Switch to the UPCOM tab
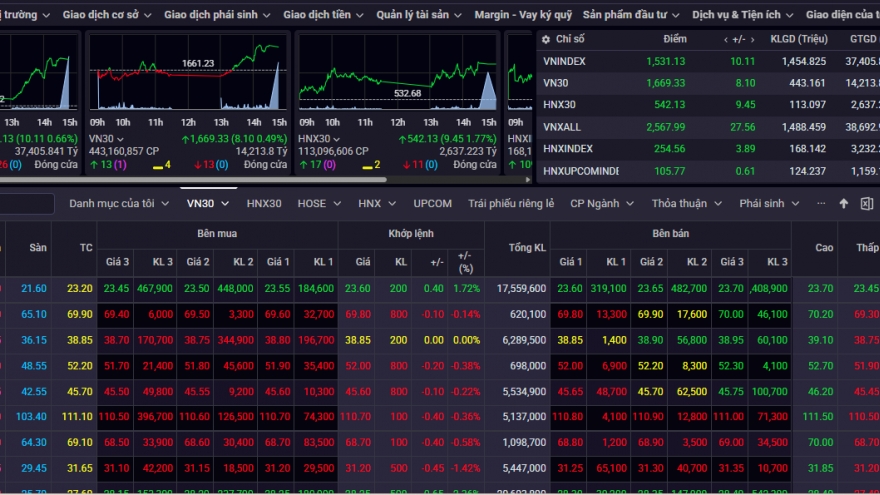 tap(432, 203)
